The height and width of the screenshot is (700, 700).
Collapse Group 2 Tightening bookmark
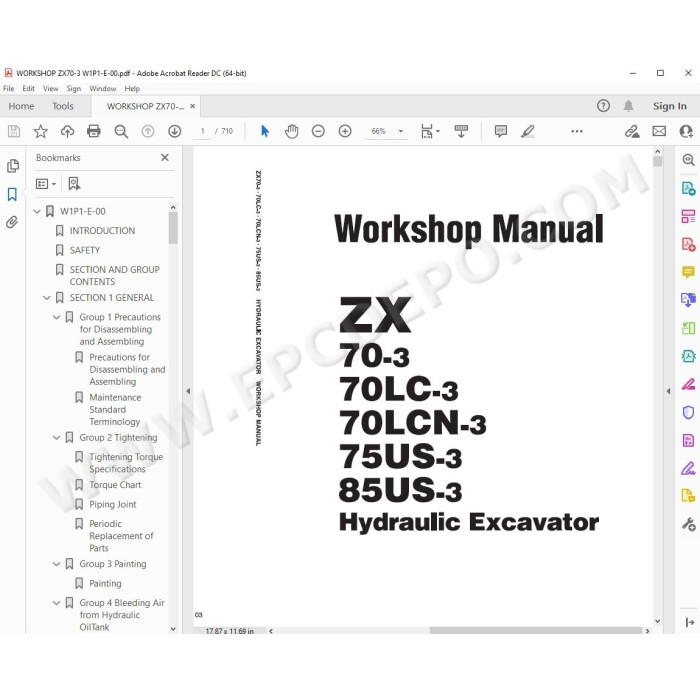pyautogui.click(x=56, y=438)
